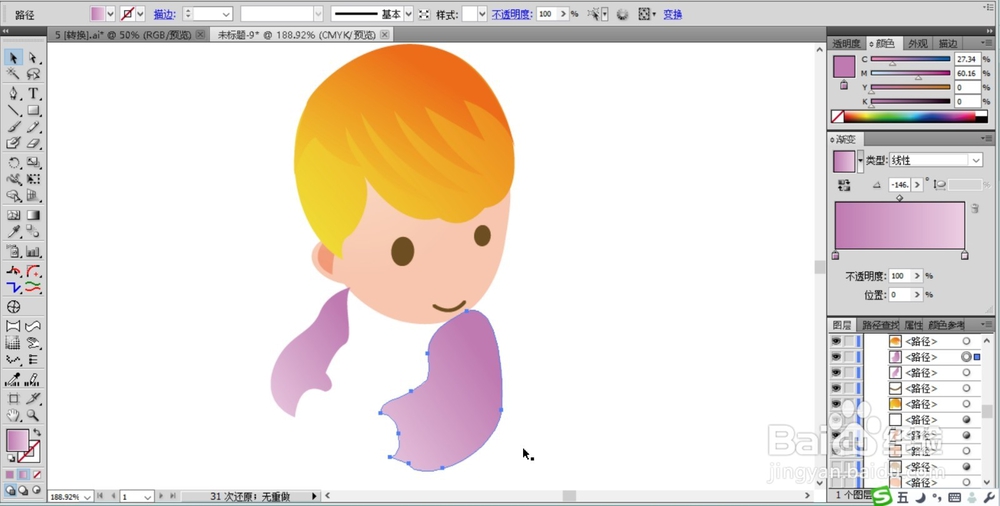Select the Eraser tool
This screenshot has height=506, width=1000.
click(33, 144)
